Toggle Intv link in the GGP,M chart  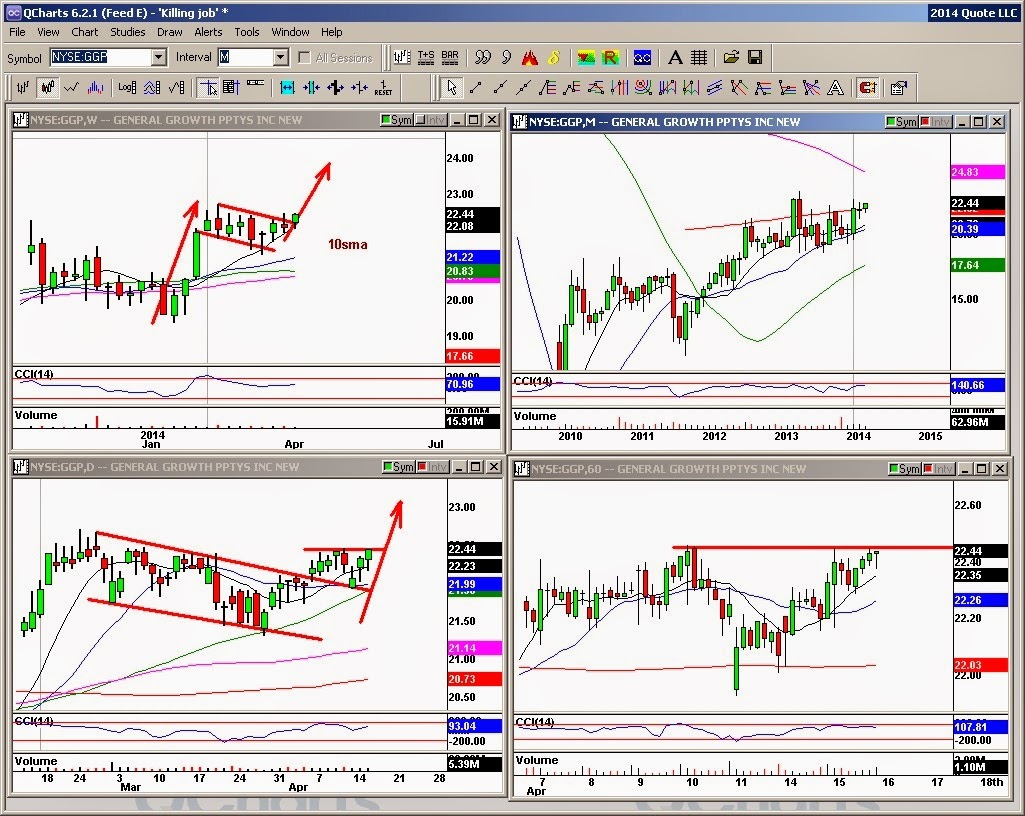(x=935, y=122)
